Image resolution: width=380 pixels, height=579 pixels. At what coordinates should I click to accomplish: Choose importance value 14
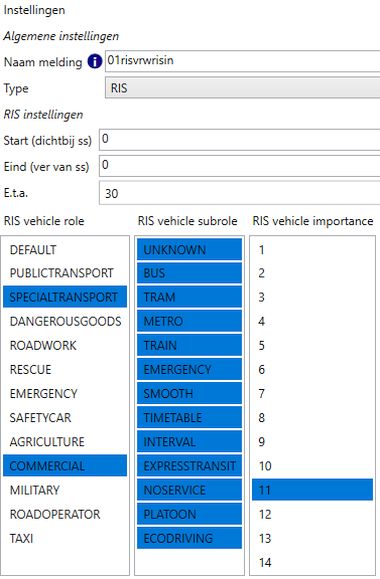point(312,562)
